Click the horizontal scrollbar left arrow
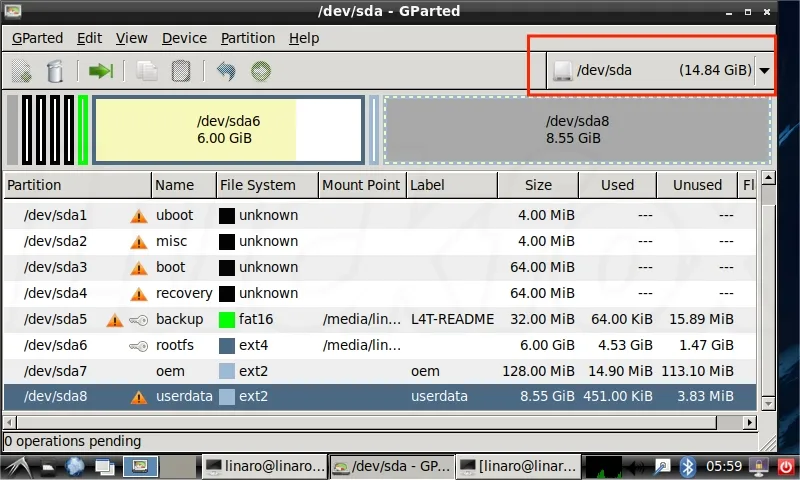800x480 pixels. pos(10,422)
